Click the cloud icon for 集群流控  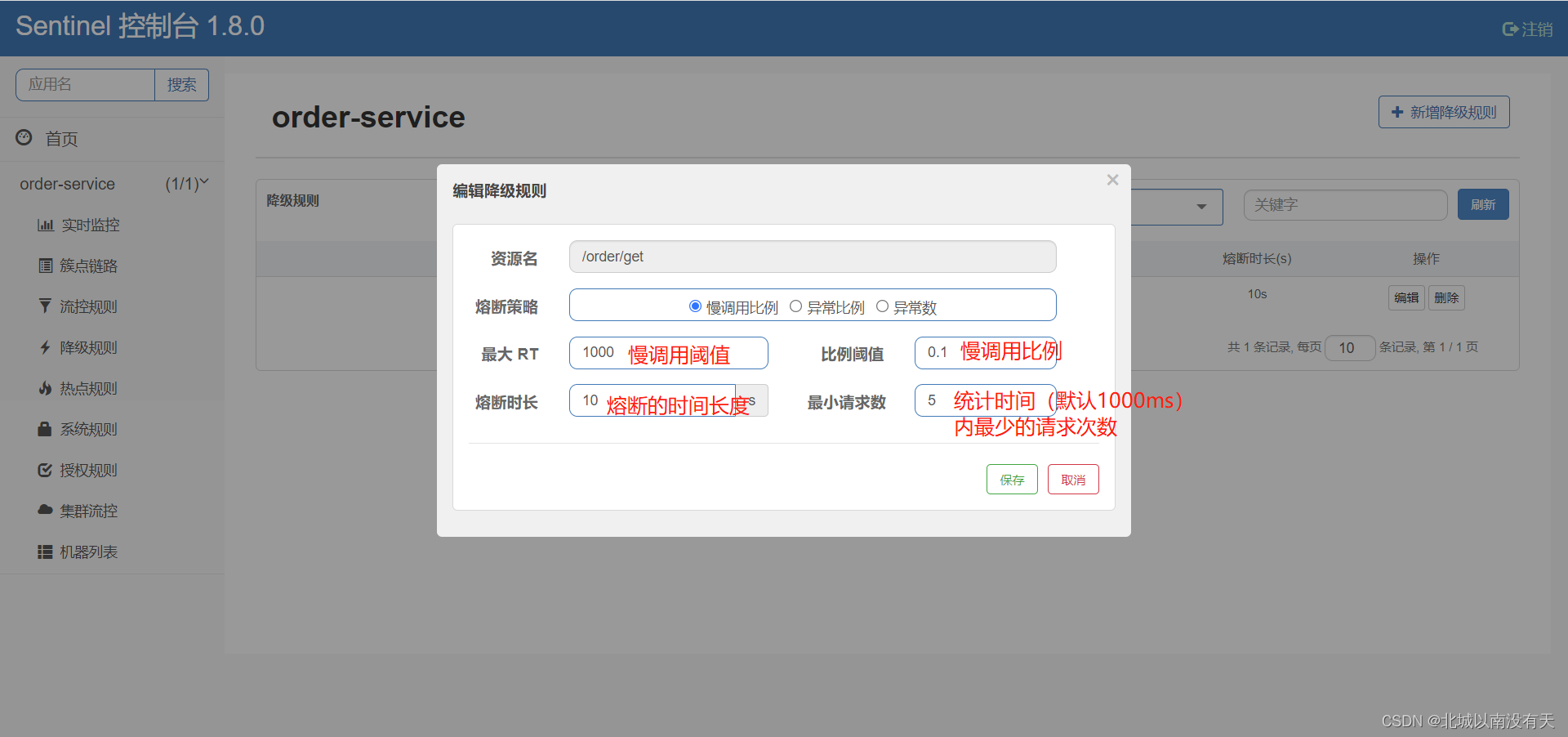pos(45,510)
